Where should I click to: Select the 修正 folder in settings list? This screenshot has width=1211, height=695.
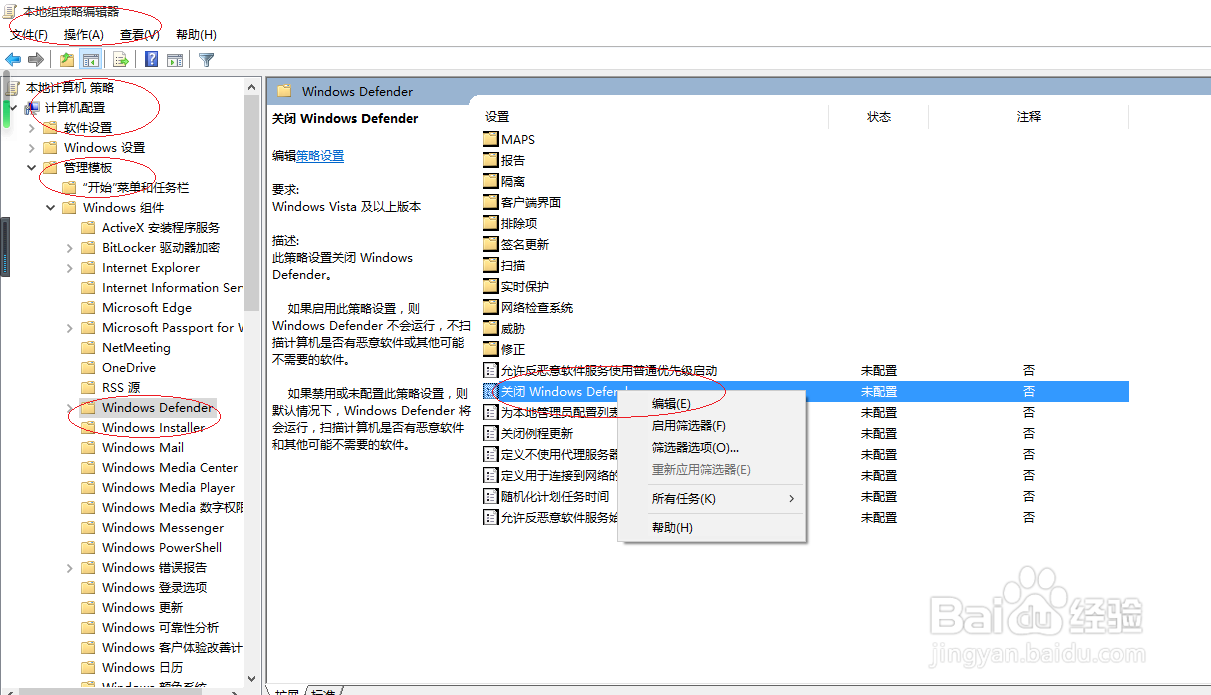tap(504, 349)
